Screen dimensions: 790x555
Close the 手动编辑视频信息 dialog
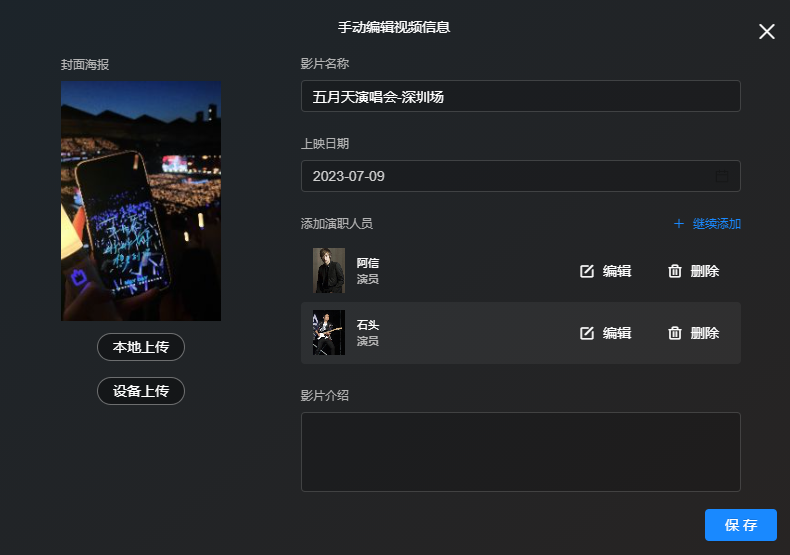point(767,31)
